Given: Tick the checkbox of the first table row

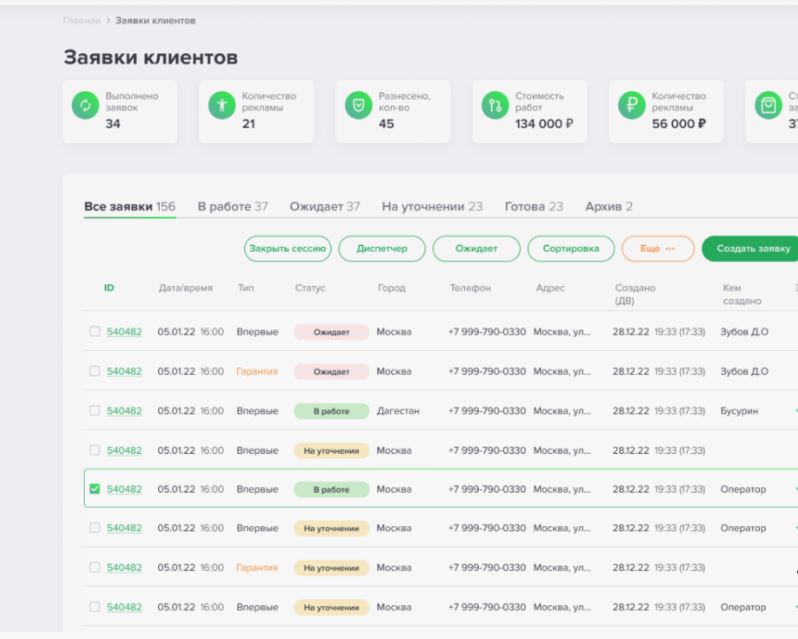Looking at the screenshot, I should 95,332.
